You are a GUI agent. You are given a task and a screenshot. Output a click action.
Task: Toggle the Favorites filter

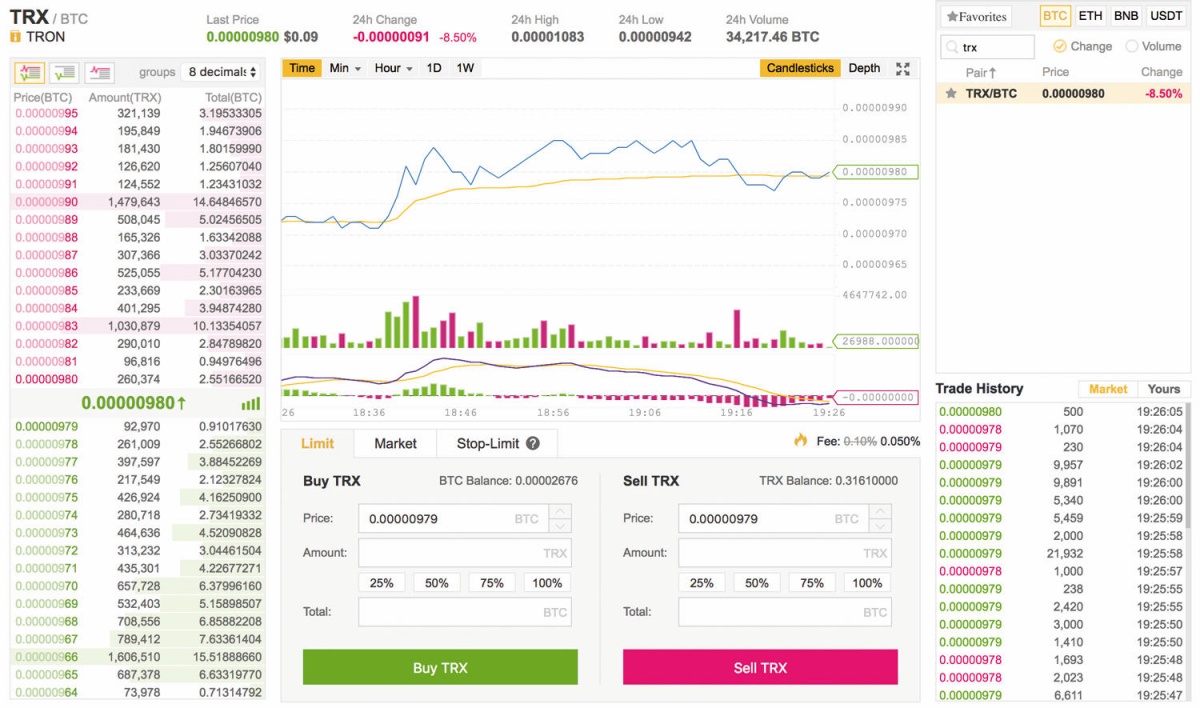coord(977,16)
